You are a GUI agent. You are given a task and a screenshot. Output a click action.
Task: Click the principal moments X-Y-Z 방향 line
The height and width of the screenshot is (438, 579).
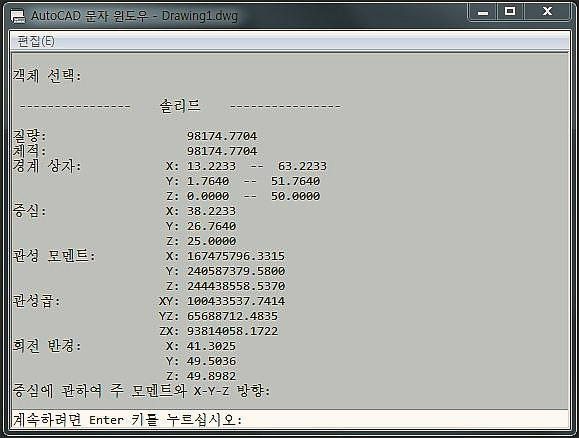point(142,391)
